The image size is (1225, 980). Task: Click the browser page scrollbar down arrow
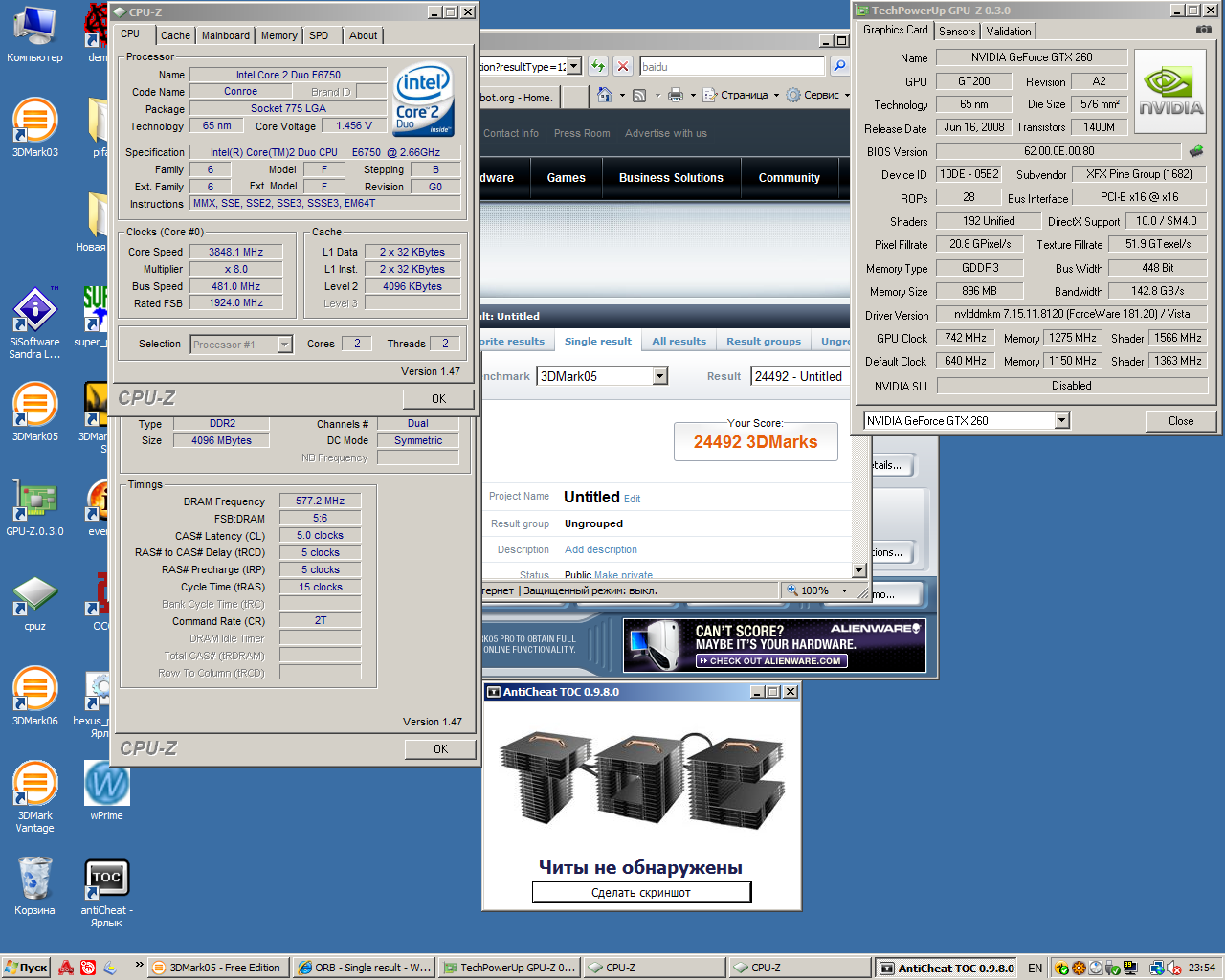point(858,570)
